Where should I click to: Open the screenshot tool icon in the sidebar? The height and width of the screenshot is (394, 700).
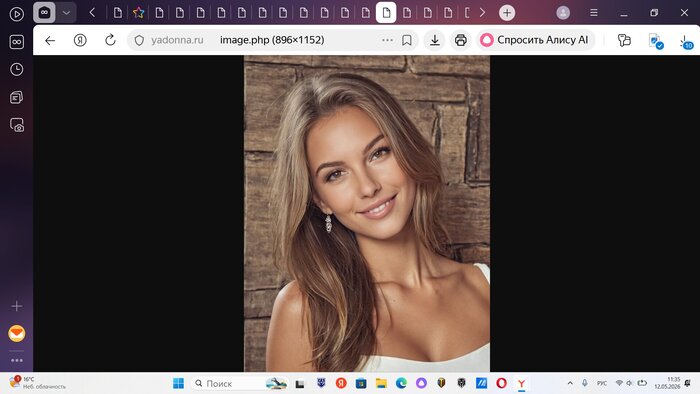[17, 125]
